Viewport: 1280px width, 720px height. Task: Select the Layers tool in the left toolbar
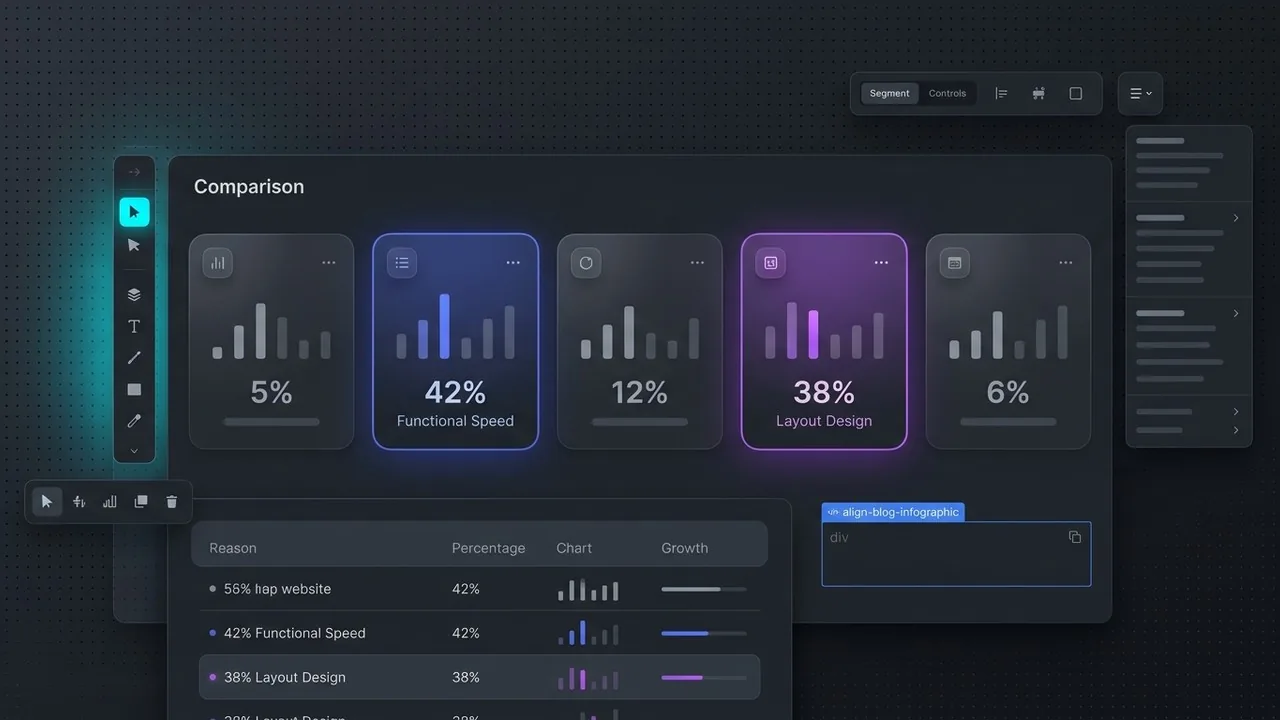point(134,293)
